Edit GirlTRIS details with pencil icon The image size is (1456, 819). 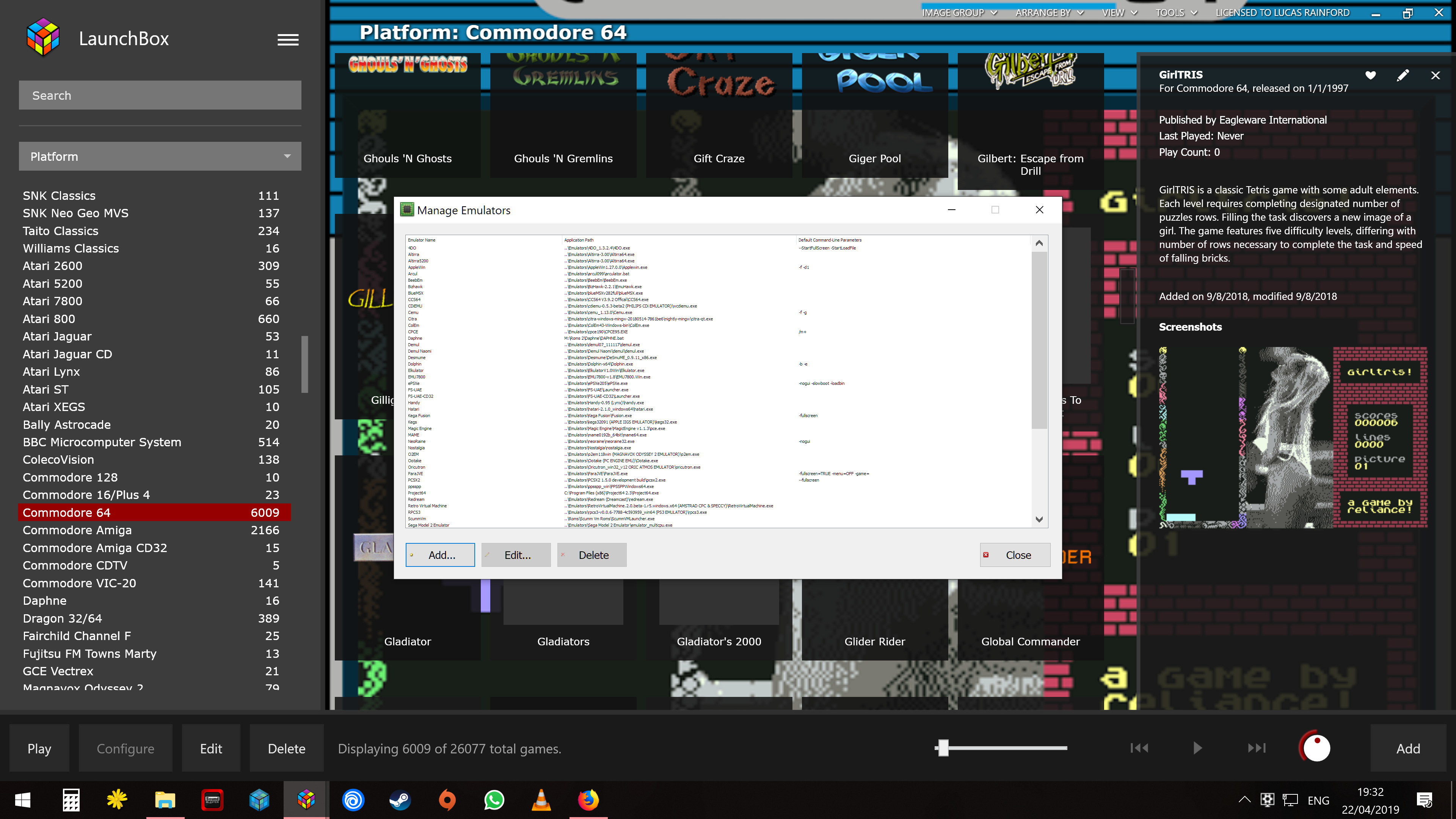(x=1402, y=75)
